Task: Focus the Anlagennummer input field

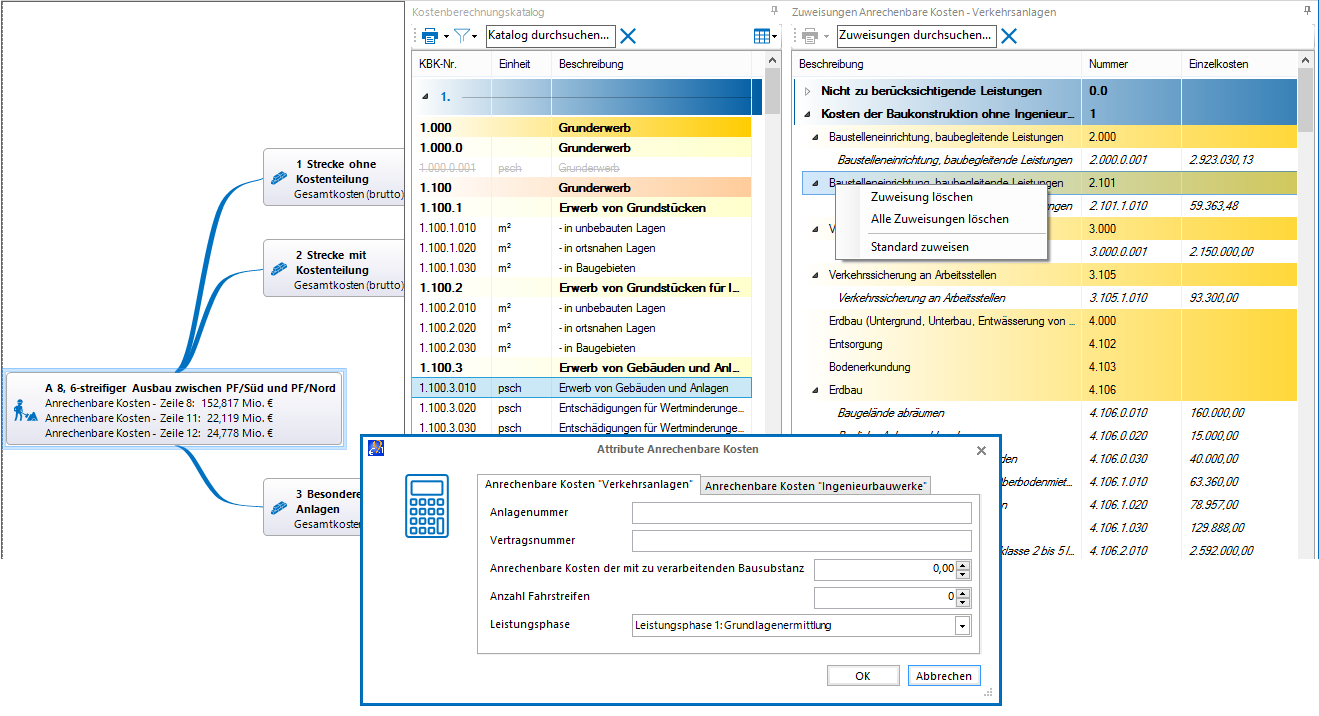Action: coord(801,513)
